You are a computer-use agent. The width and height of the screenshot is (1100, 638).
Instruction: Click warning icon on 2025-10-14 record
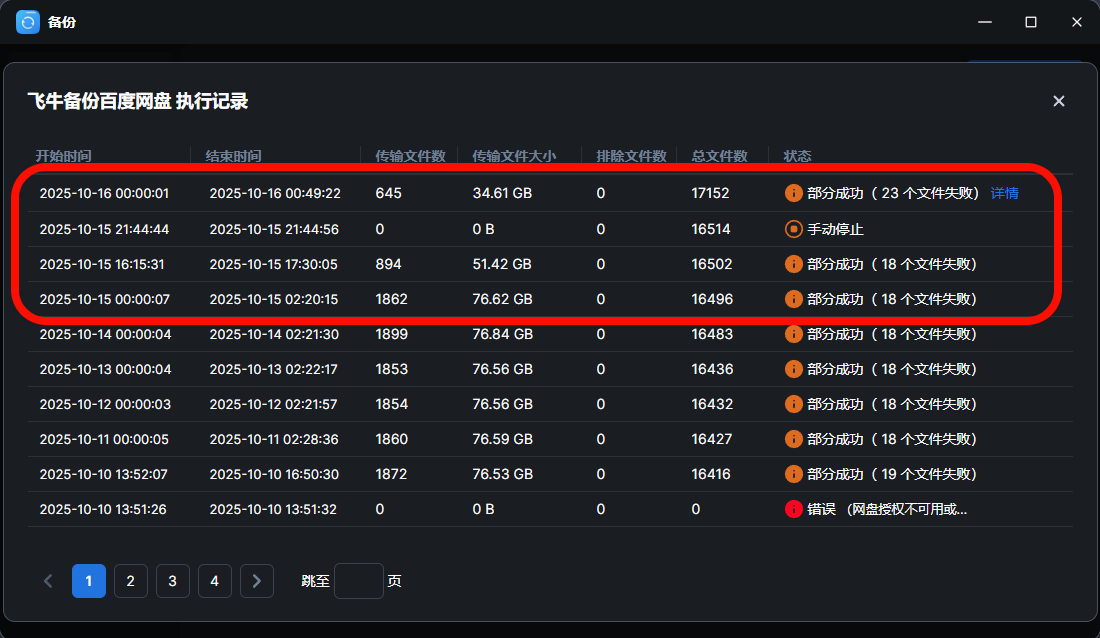(x=794, y=334)
